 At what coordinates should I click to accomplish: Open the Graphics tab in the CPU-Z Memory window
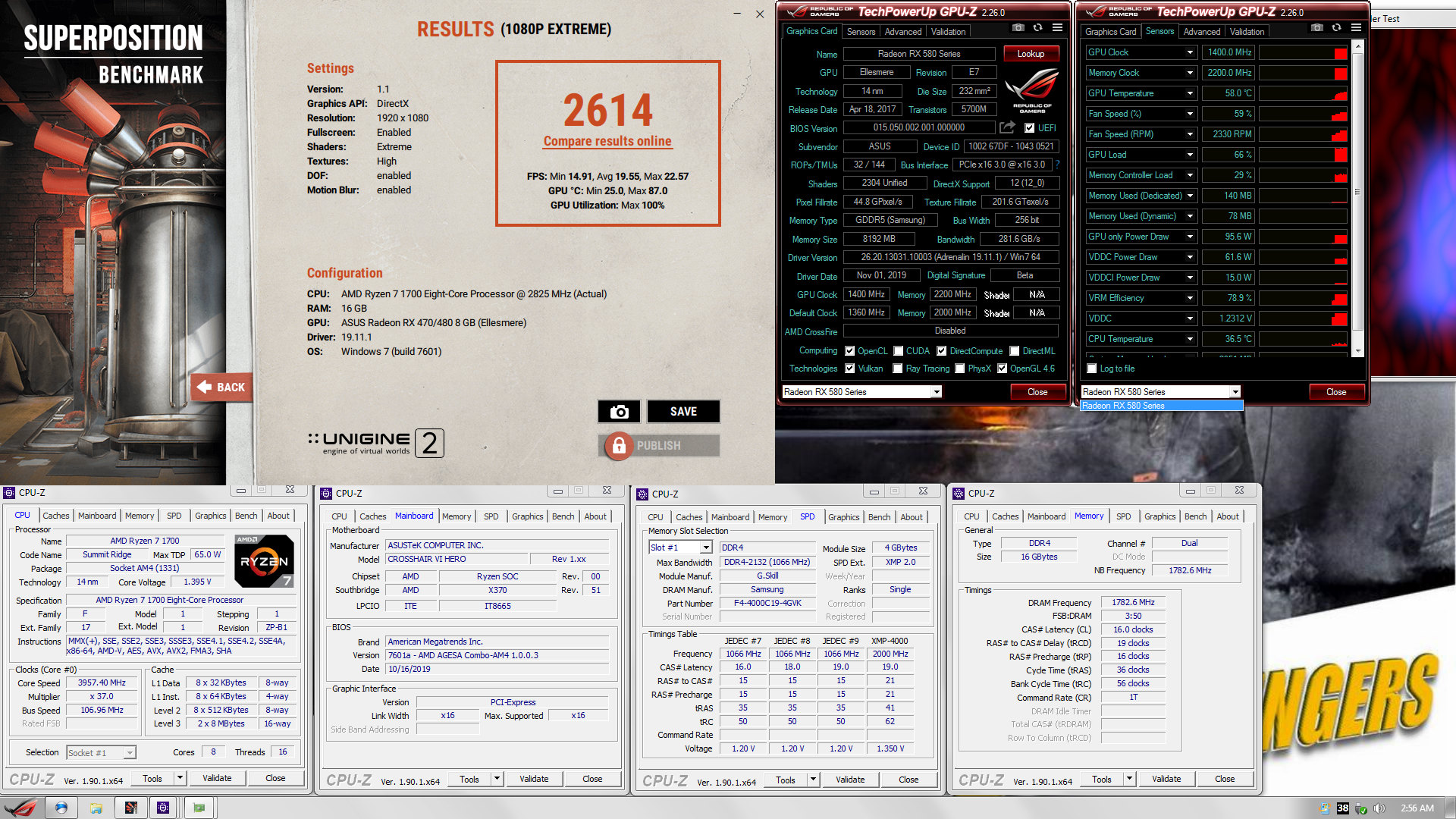tap(1159, 516)
